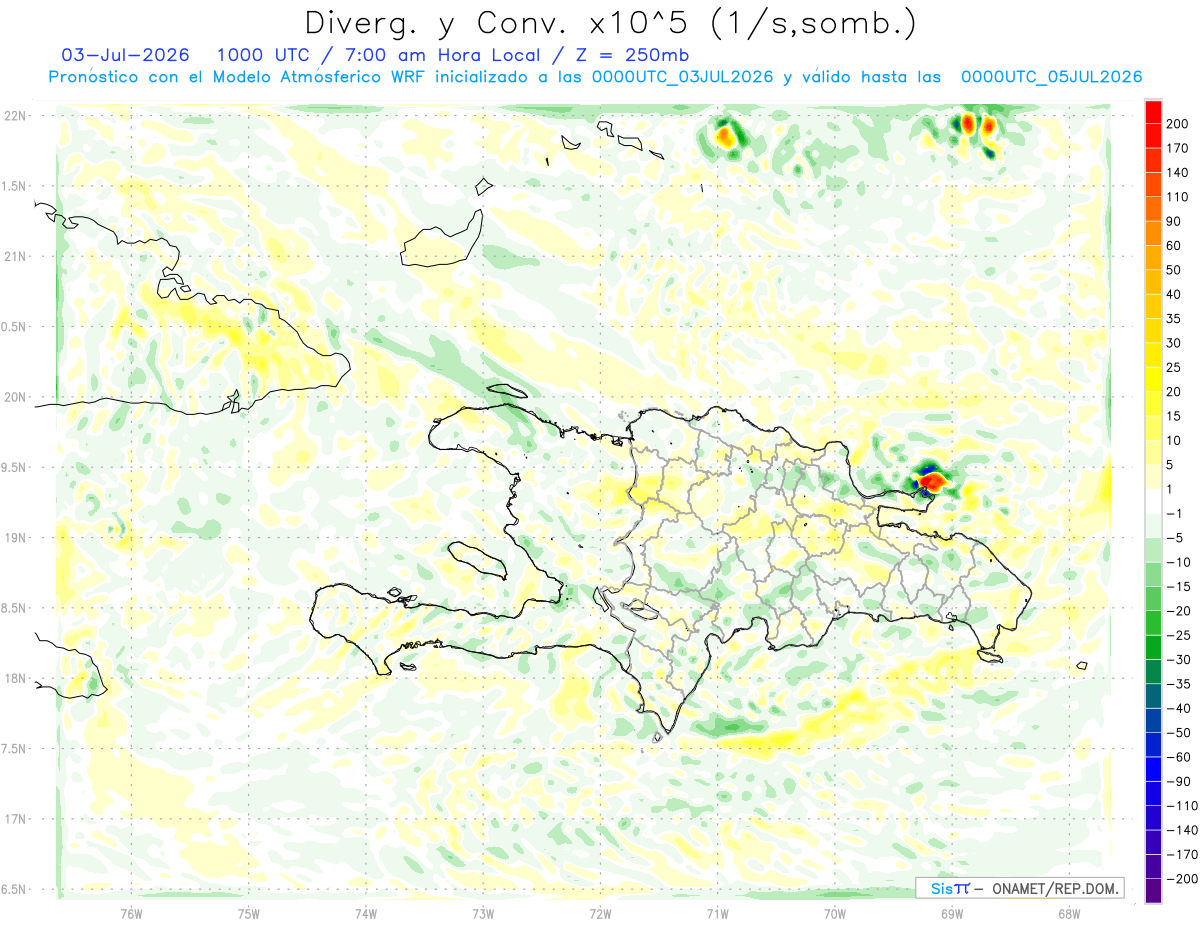Click the '-110' value on the color scale
This screenshot has width=1200, height=927.
click(x=1180, y=806)
